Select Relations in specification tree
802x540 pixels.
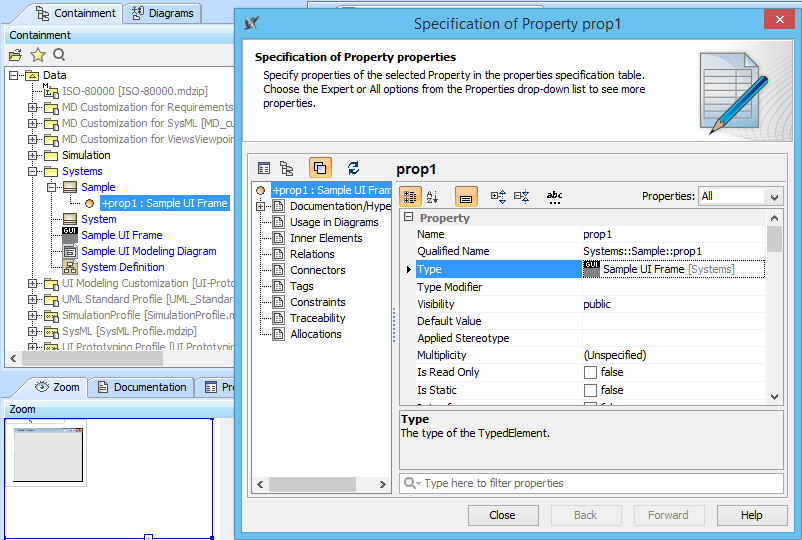(312, 254)
